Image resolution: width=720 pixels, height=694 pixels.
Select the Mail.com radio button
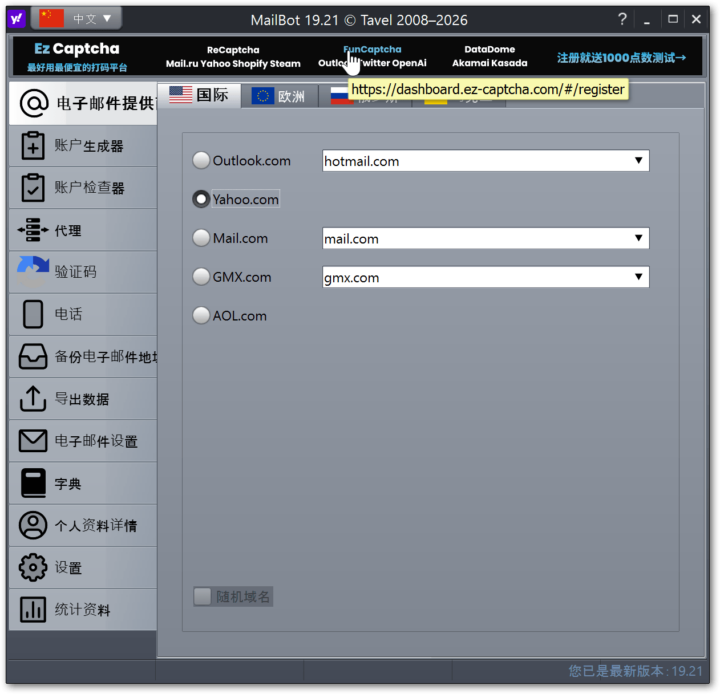point(201,238)
